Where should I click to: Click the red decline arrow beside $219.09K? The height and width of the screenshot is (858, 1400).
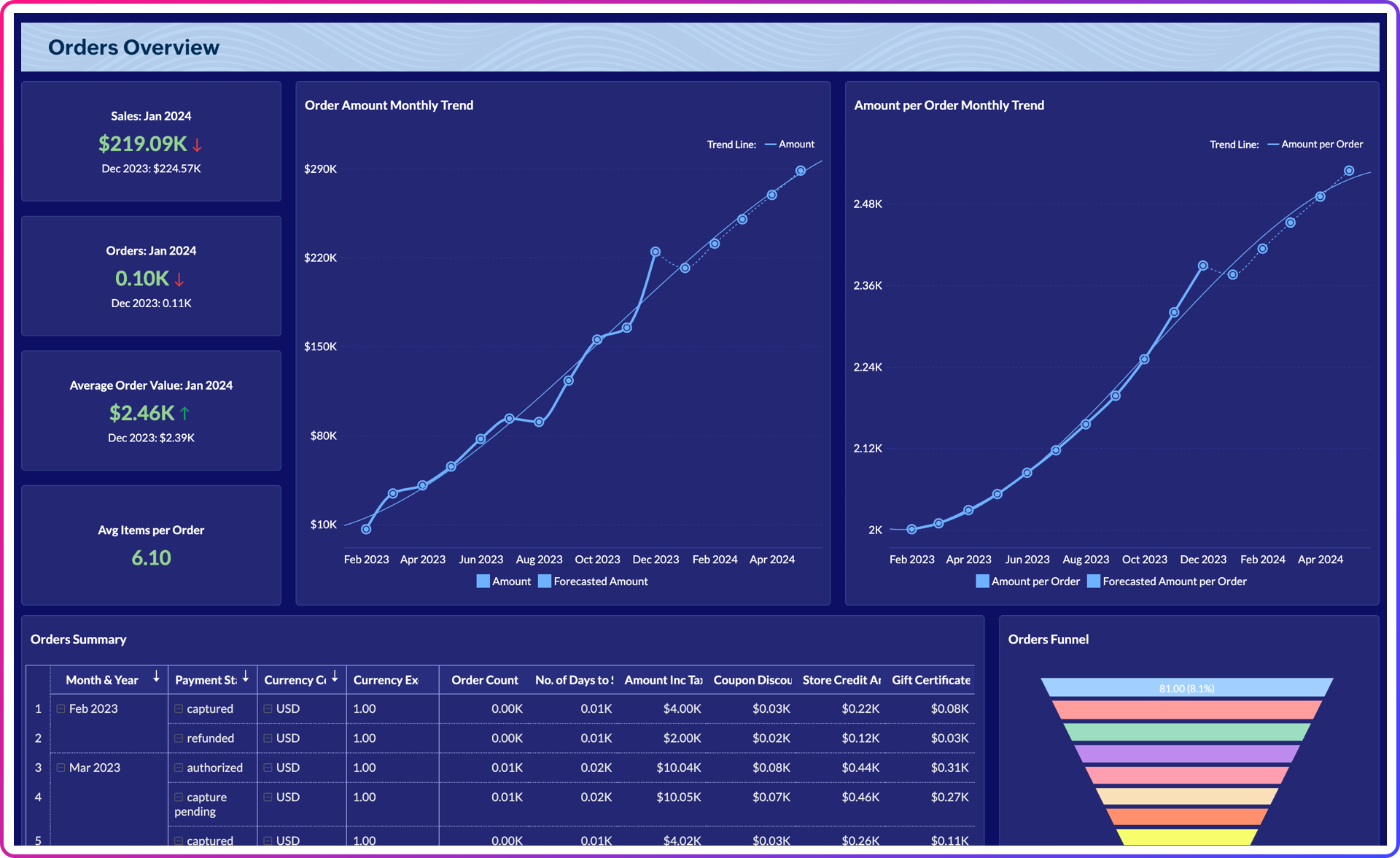tap(197, 145)
